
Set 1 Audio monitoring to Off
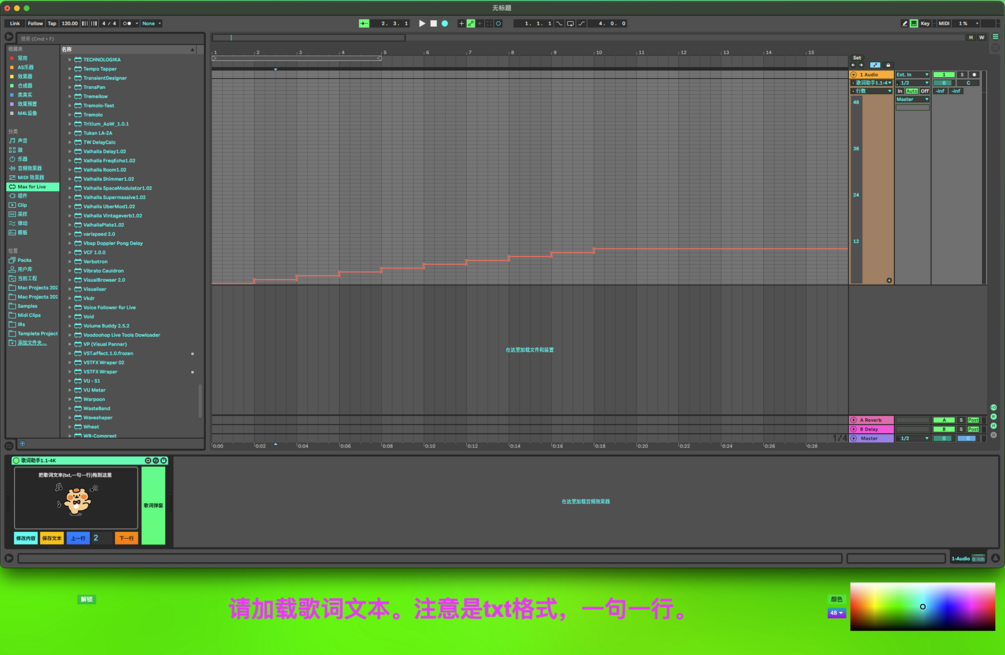coord(924,91)
